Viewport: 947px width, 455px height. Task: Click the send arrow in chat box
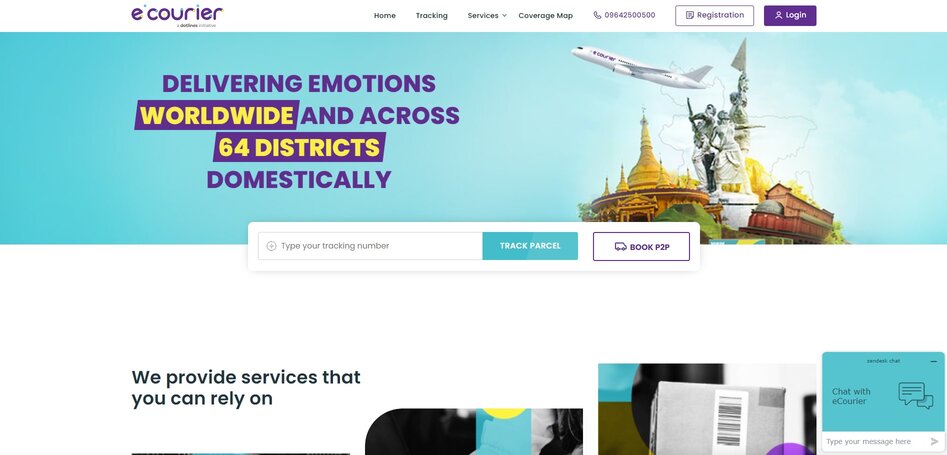coord(935,442)
